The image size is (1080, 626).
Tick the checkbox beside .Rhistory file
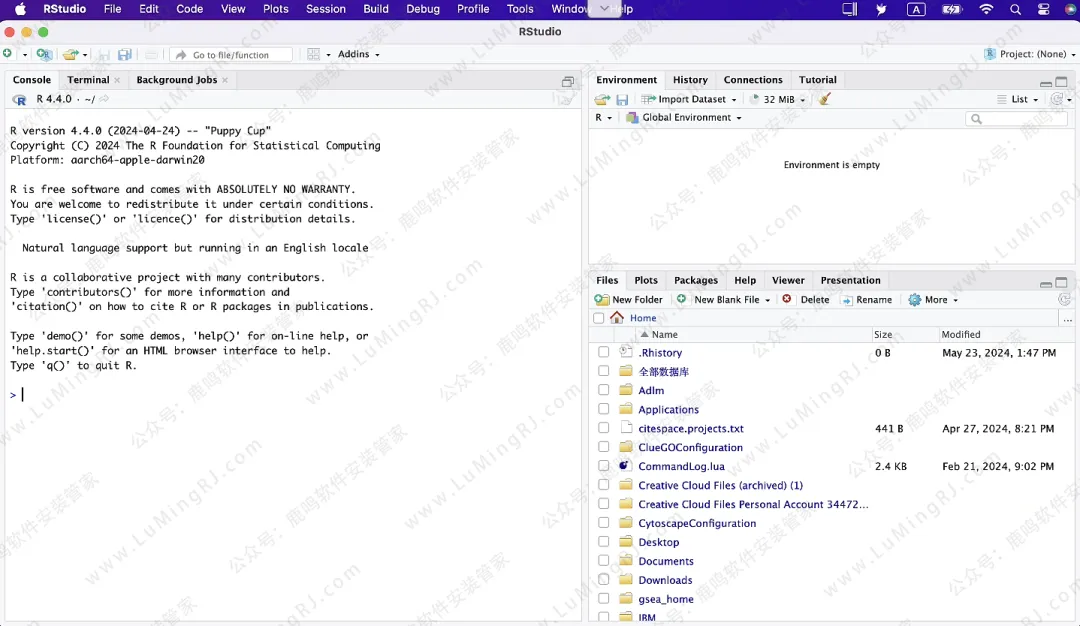(x=603, y=352)
